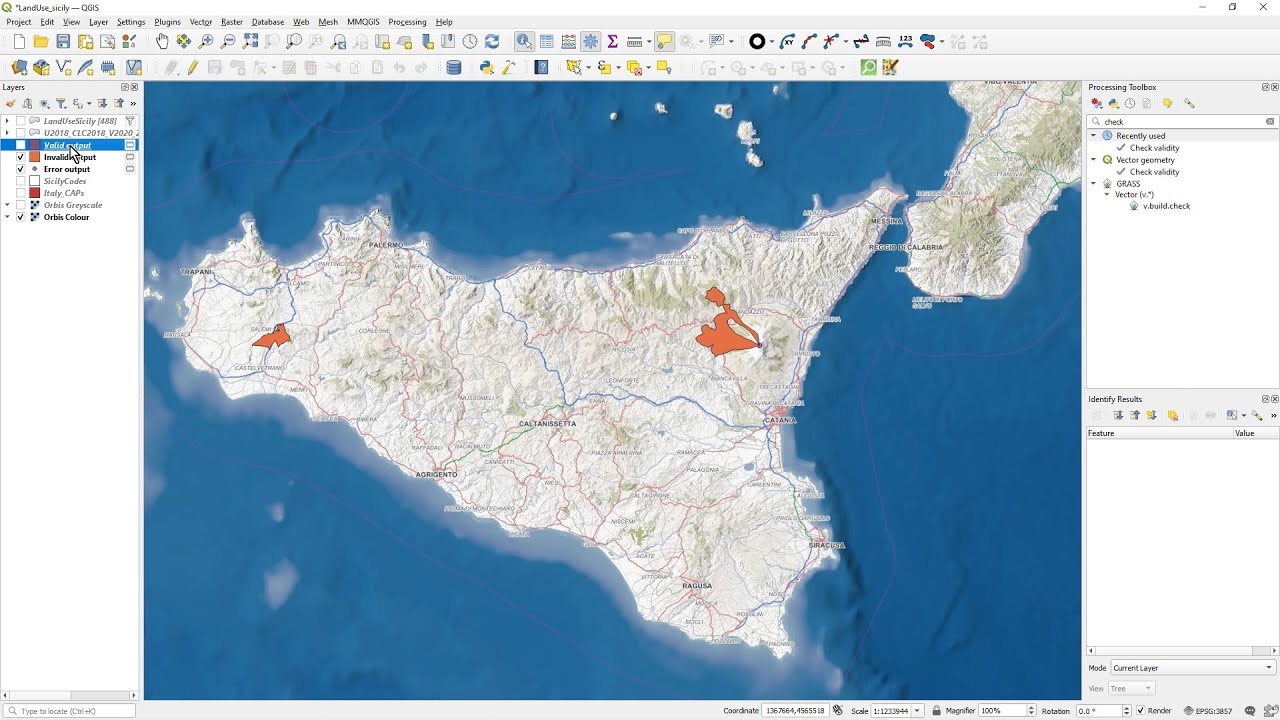
Task: Collapse the Orbis Greyscale layer node
Action: click(x=7, y=205)
